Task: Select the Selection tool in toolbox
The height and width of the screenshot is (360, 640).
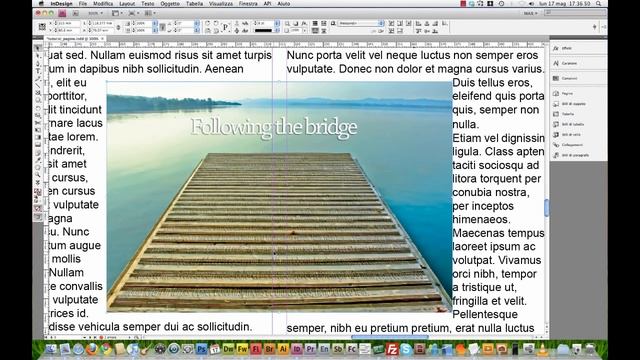Action: click(38, 48)
